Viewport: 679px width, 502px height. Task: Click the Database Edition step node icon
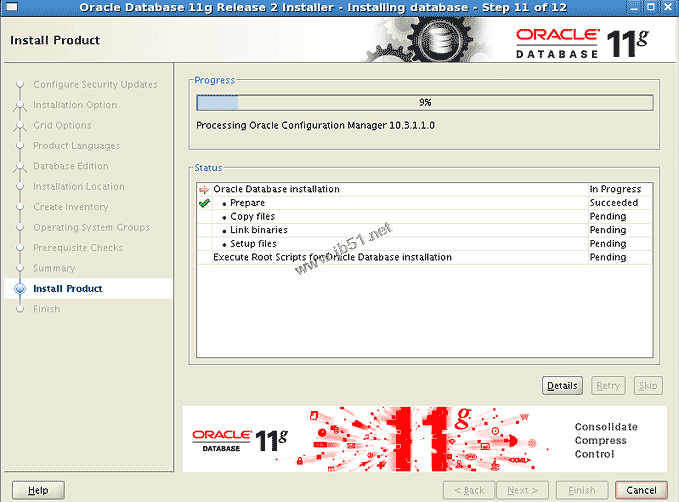[x=20, y=167]
